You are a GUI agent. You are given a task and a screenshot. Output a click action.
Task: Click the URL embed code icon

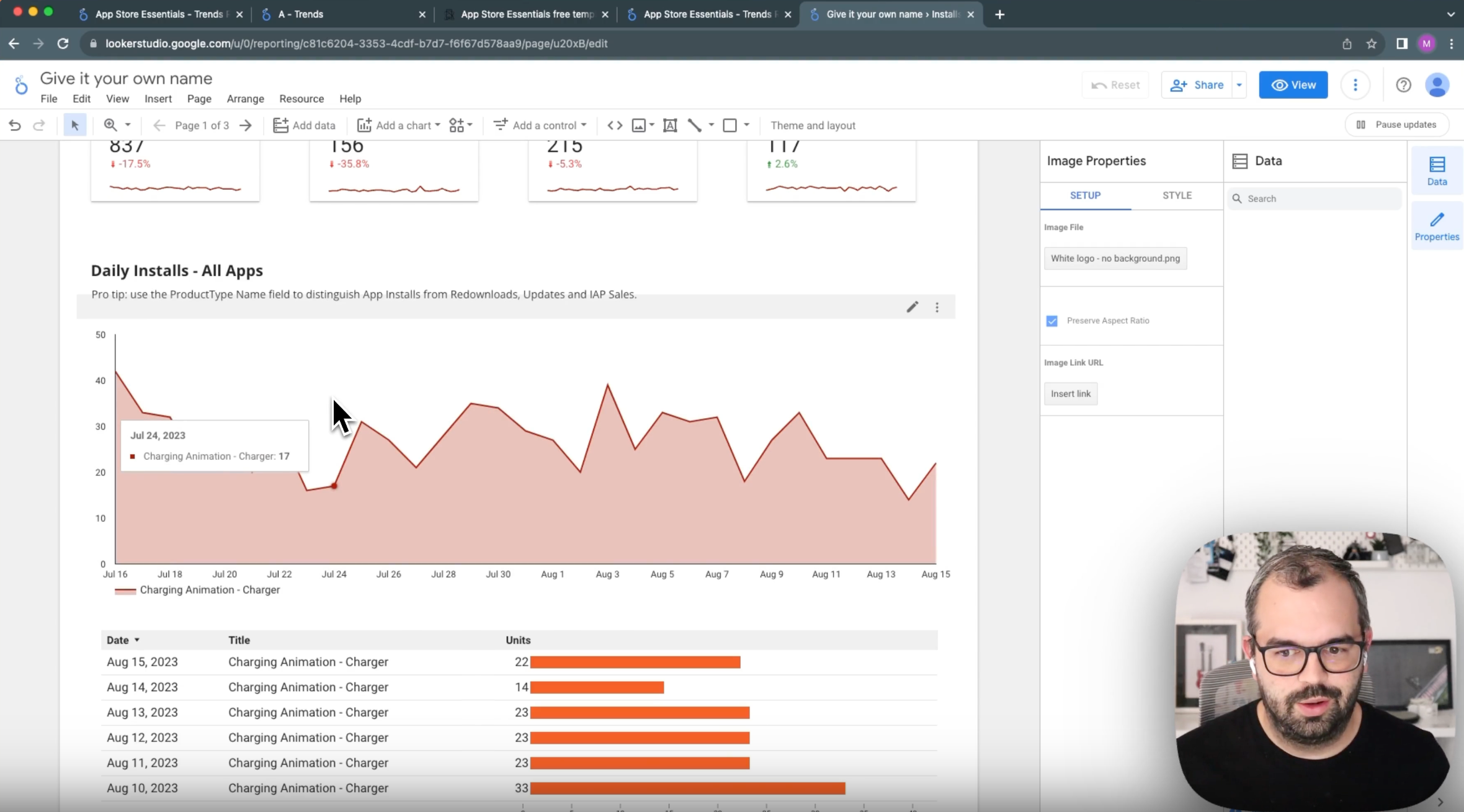[x=614, y=125]
